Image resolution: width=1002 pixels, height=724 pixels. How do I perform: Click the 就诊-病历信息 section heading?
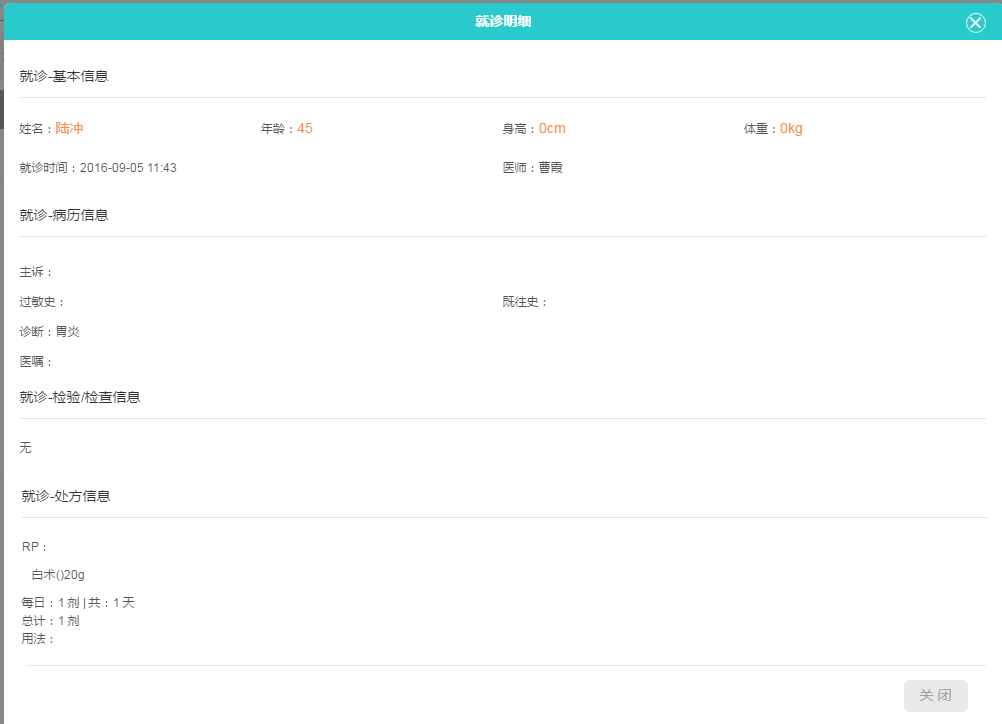tap(64, 215)
